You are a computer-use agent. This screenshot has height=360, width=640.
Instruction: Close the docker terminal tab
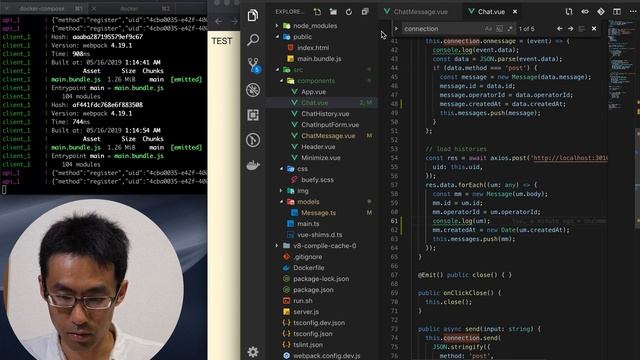(94, 8)
